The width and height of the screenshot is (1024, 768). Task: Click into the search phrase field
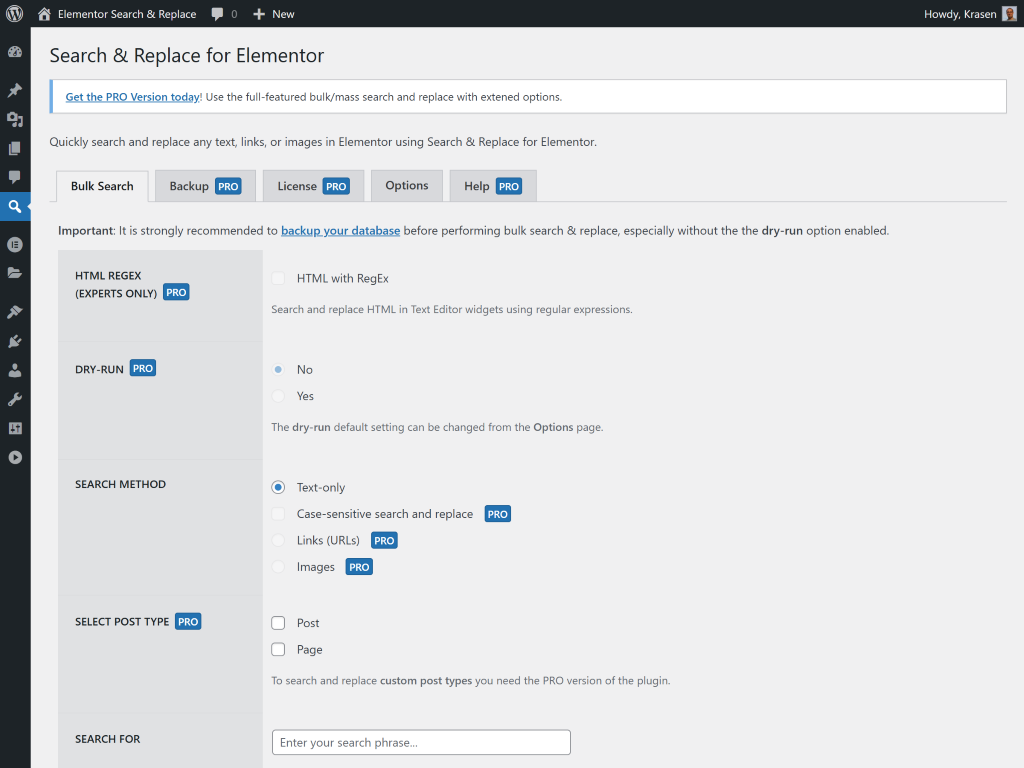421,742
